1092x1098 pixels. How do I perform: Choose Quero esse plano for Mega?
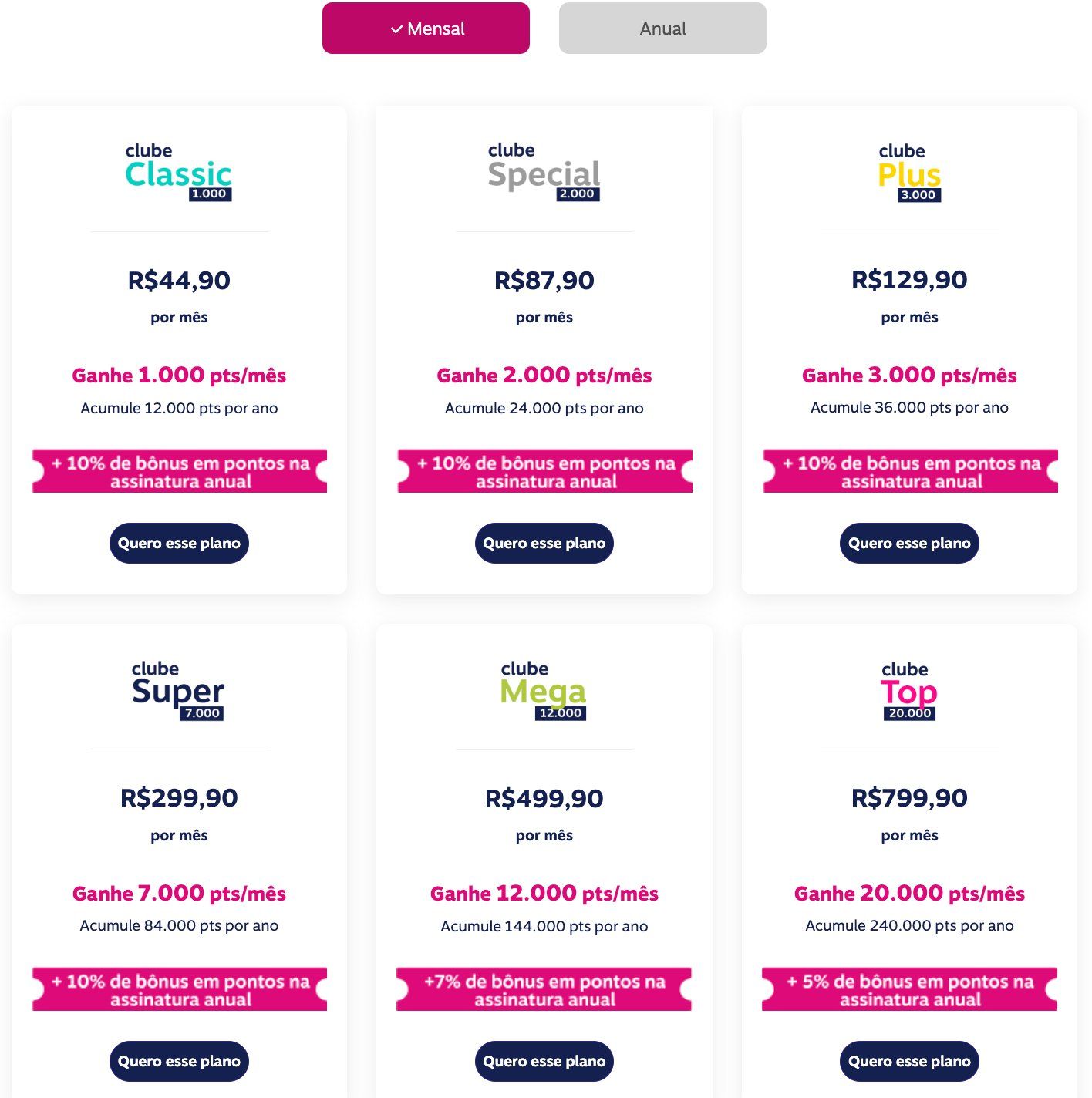click(544, 1061)
